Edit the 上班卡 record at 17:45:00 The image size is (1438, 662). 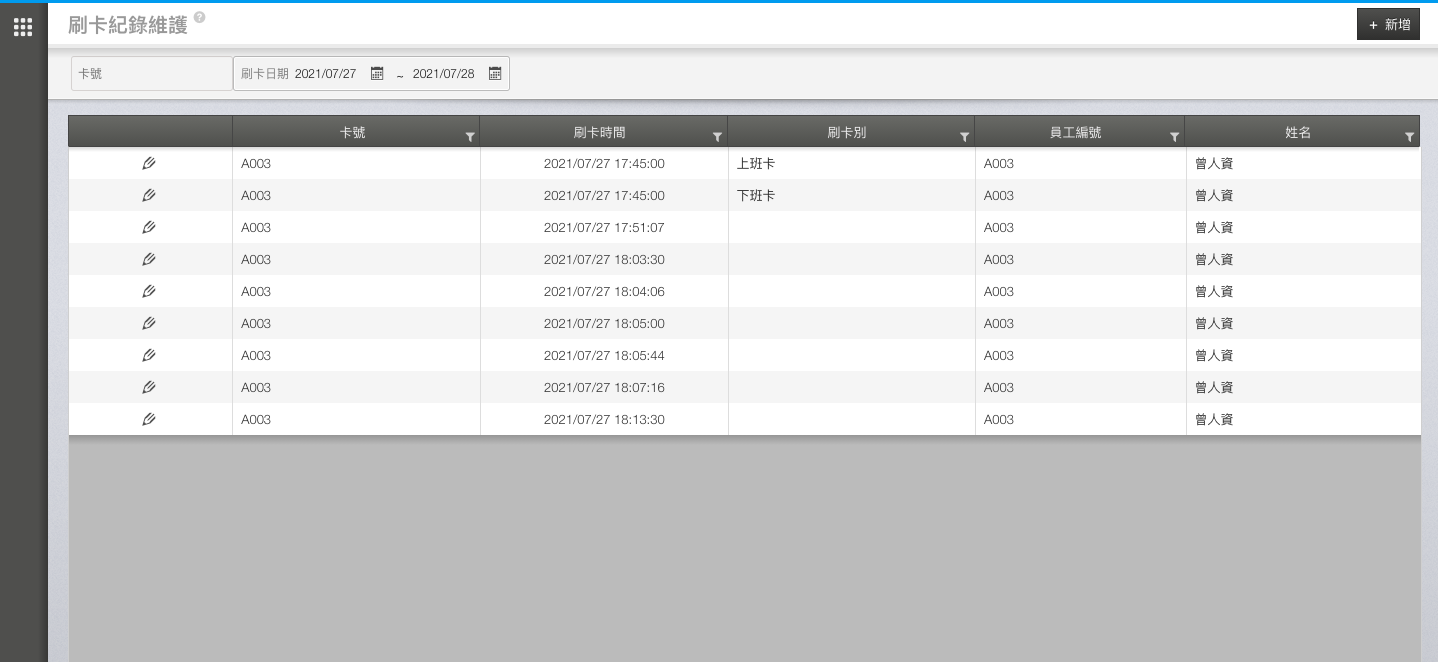[149, 163]
